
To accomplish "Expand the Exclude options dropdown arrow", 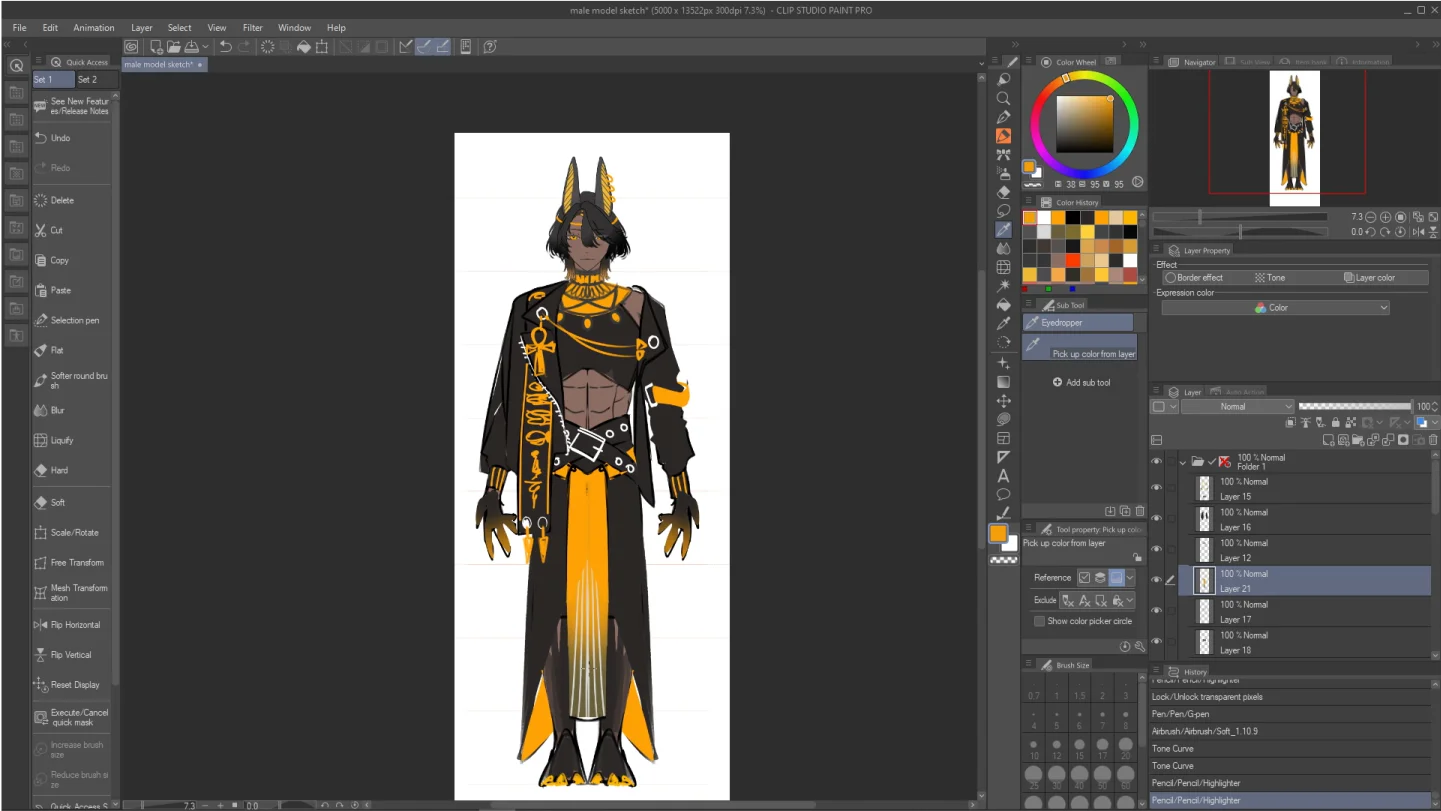I will click(x=1130, y=600).
